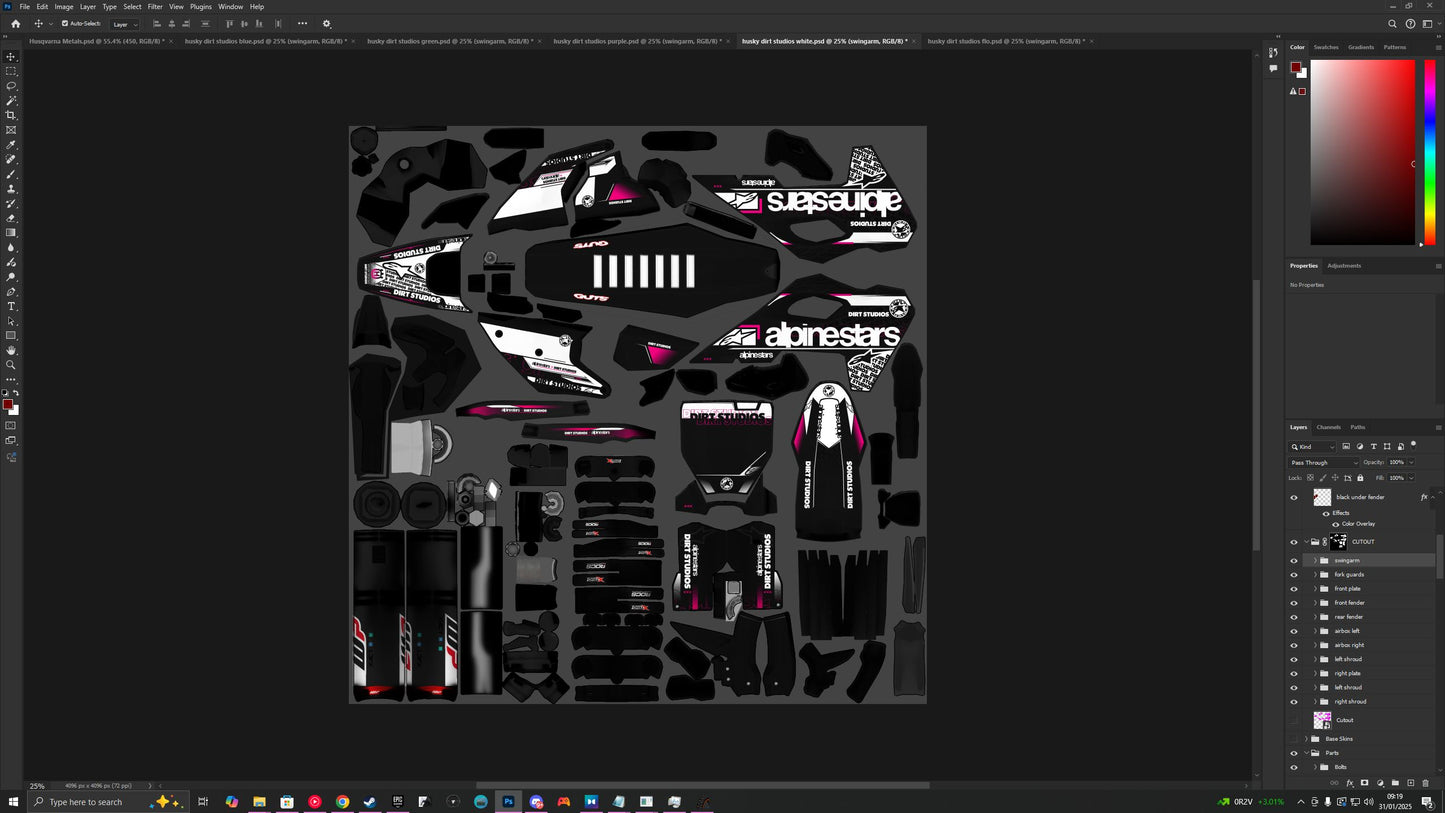Click Add layer mask icon
Image resolution: width=1445 pixels, height=813 pixels.
point(1364,783)
